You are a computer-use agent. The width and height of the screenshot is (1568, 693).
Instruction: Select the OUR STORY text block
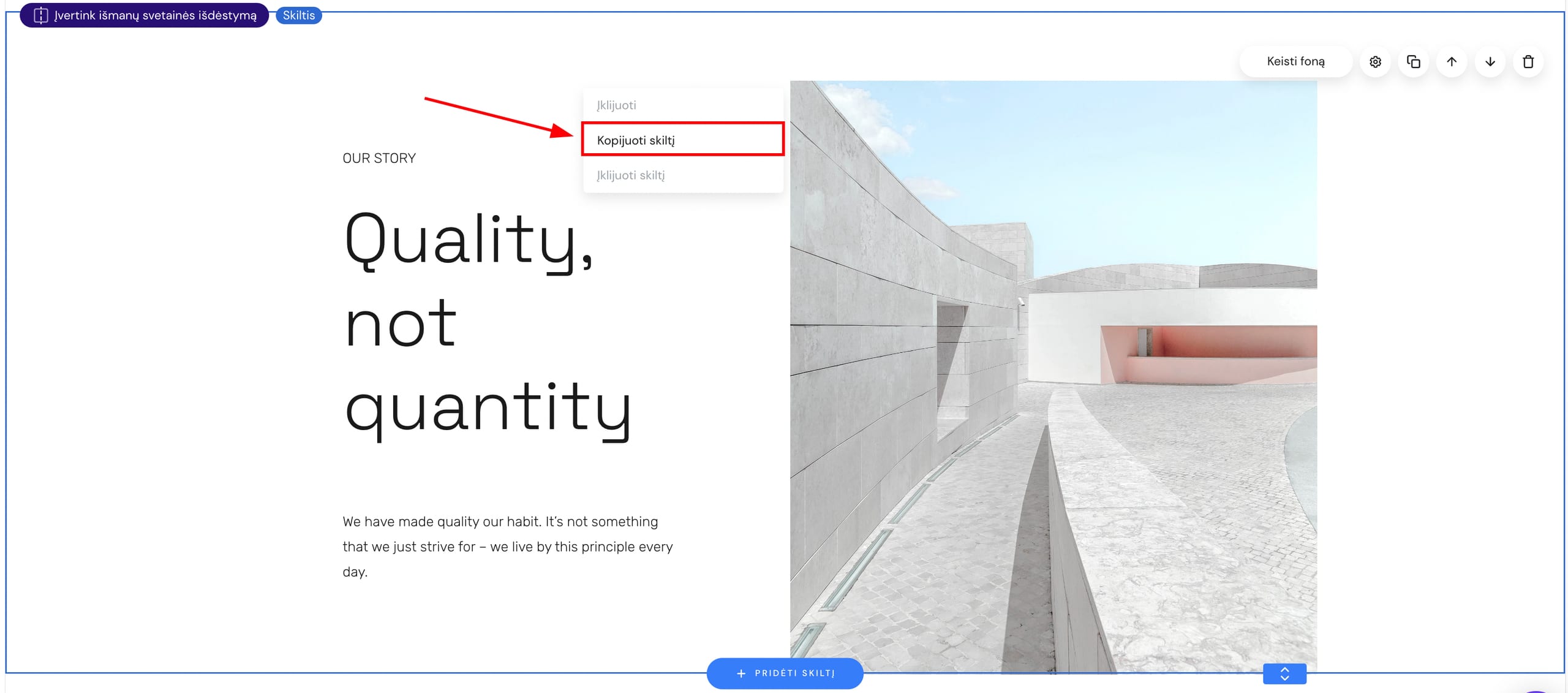(x=379, y=158)
